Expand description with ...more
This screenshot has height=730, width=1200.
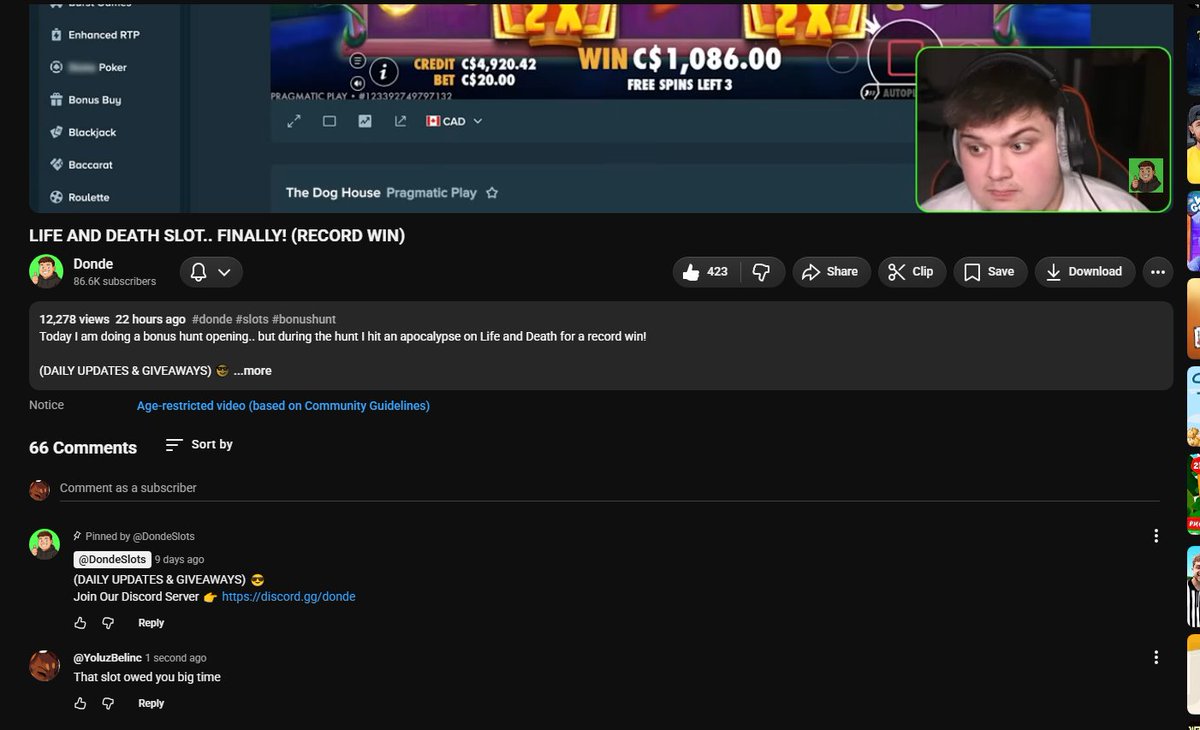tap(252, 371)
